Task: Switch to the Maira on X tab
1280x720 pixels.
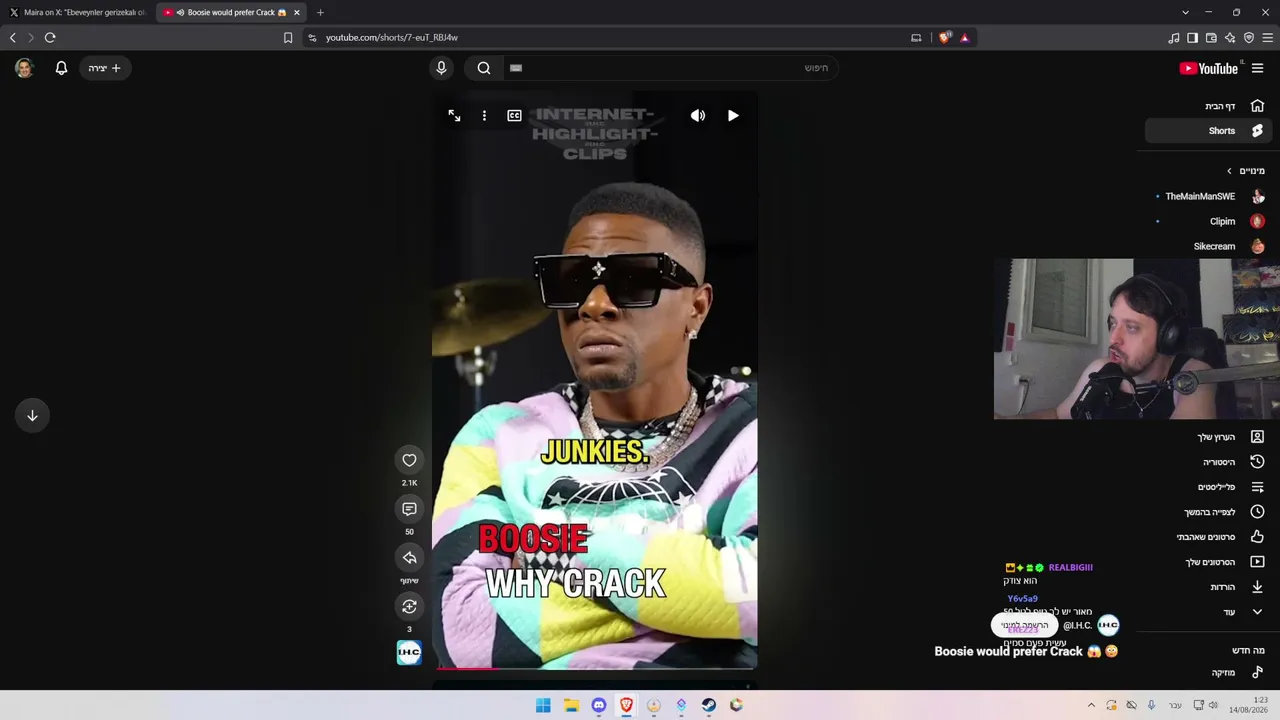Action: (x=77, y=13)
